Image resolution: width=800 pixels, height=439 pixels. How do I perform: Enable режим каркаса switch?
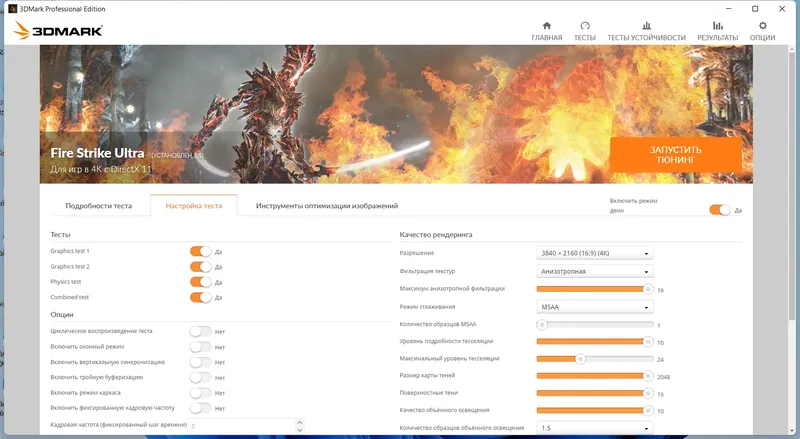tap(200, 393)
